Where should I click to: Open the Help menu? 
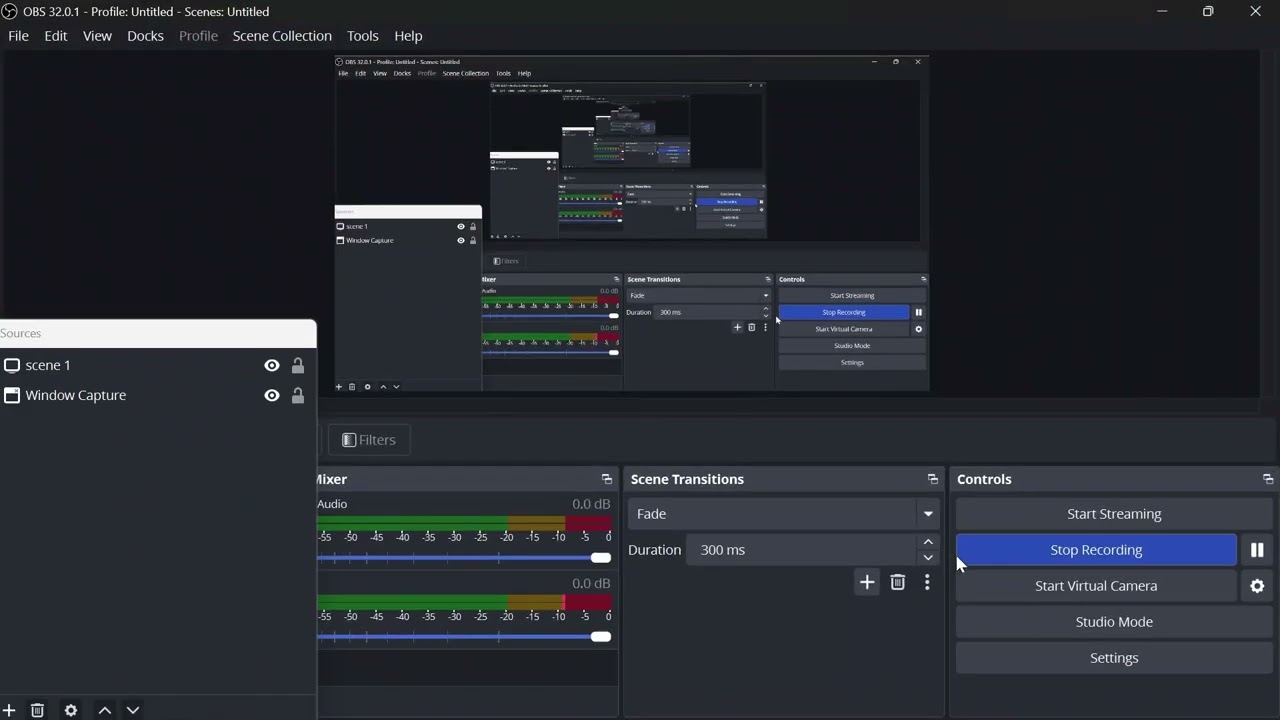[x=408, y=36]
